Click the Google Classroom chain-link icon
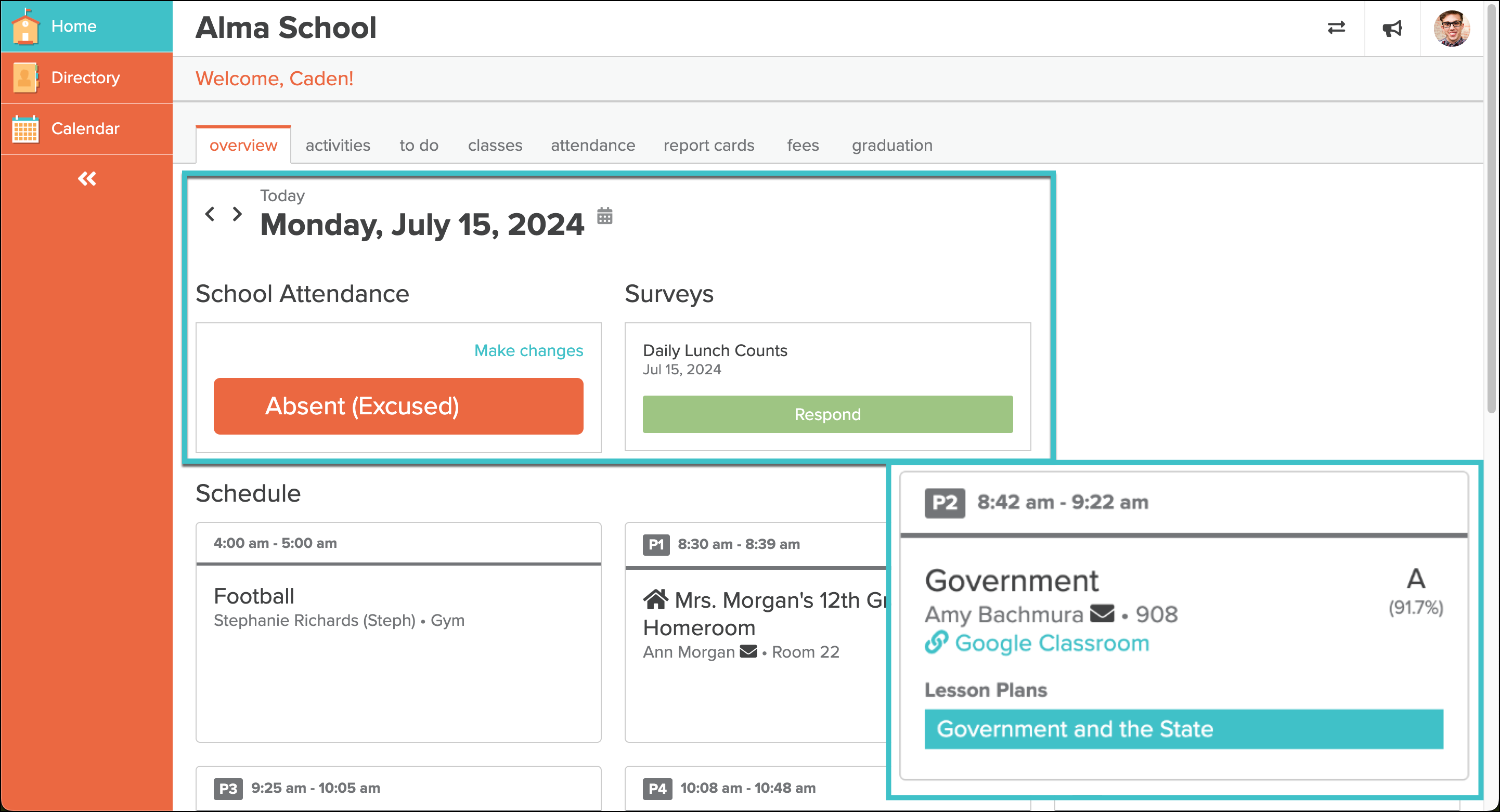1500x812 pixels. [x=936, y=643]
